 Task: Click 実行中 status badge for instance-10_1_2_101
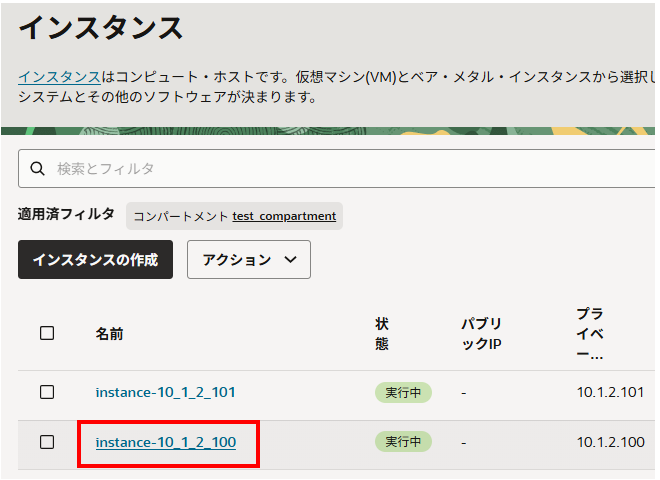[x=403, y=392]
